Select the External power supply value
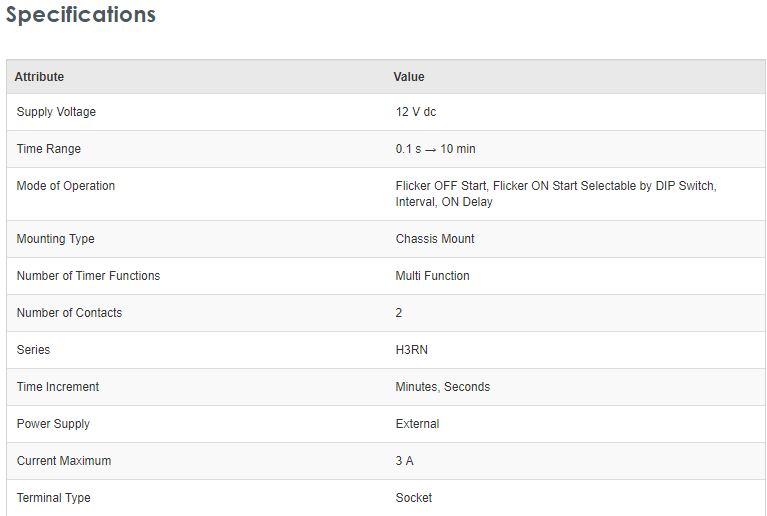 point(417,424)
